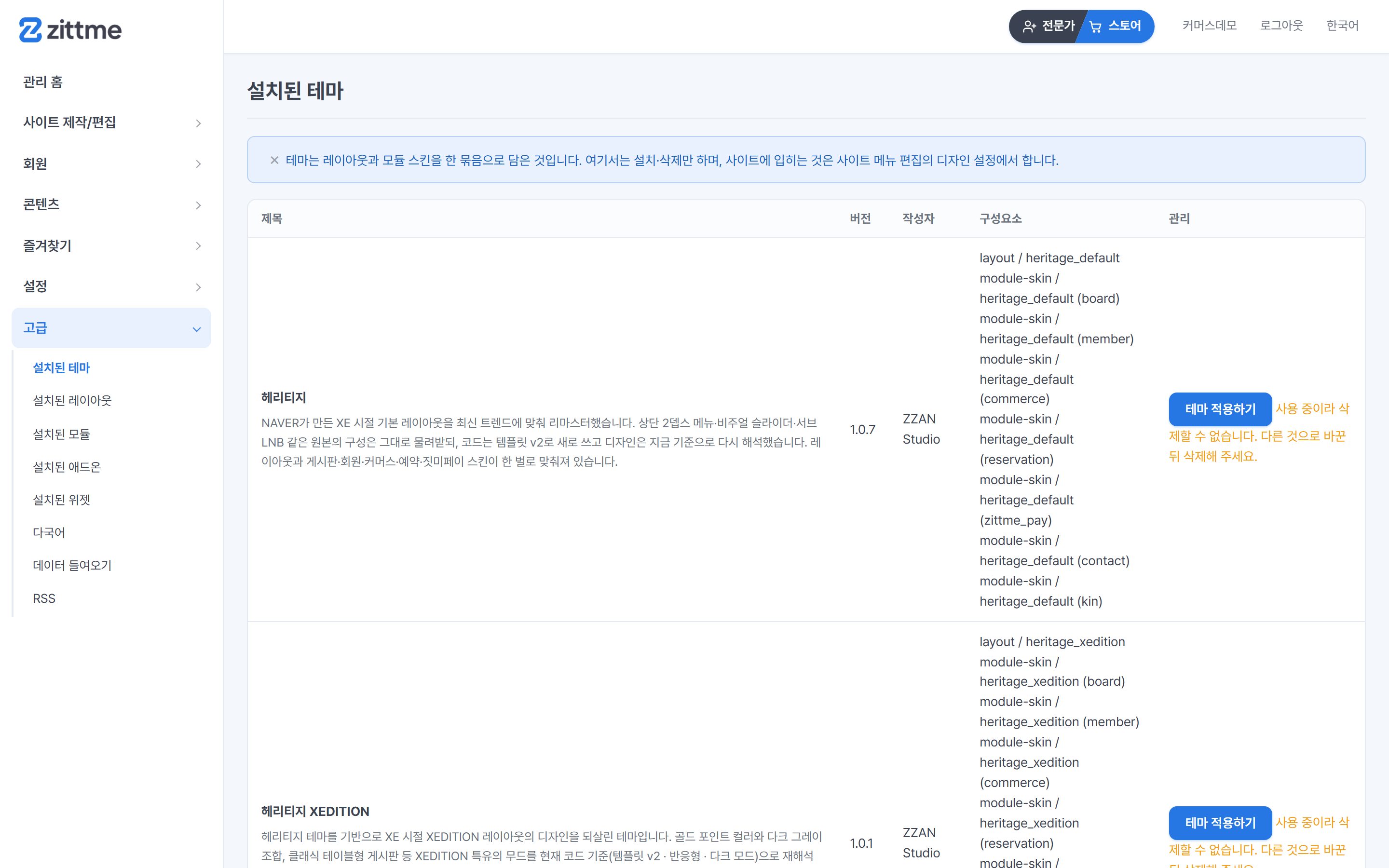Select the 헤리티지 theme title

pos(284,397)
